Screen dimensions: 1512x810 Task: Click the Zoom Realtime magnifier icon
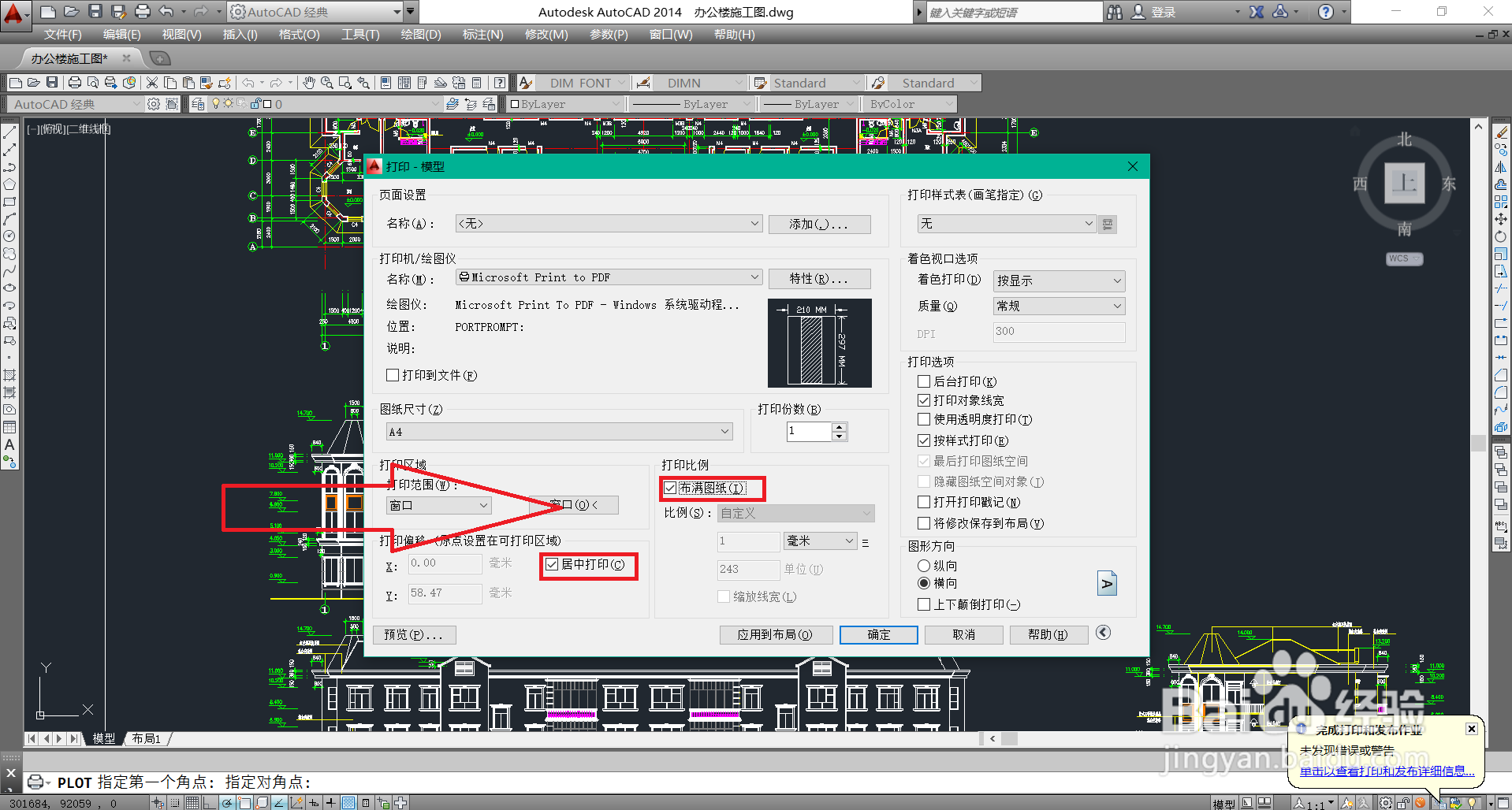(x=327, y=83)
